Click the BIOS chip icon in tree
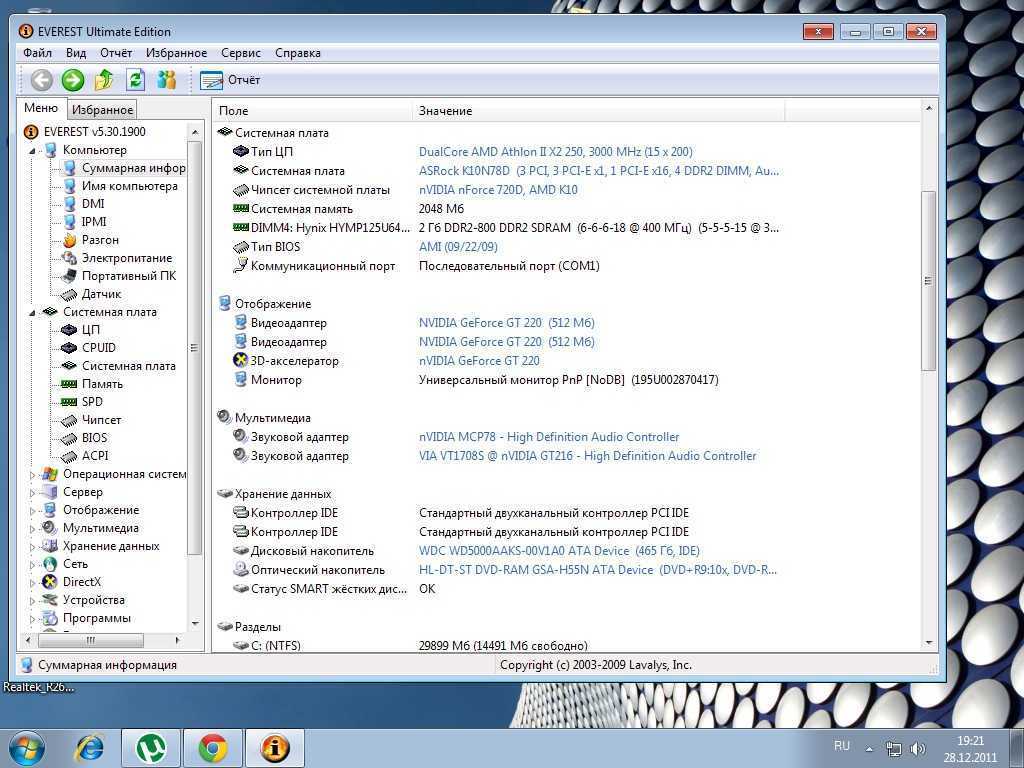This screenshot has width=1024, height=768. click(69, 438)
